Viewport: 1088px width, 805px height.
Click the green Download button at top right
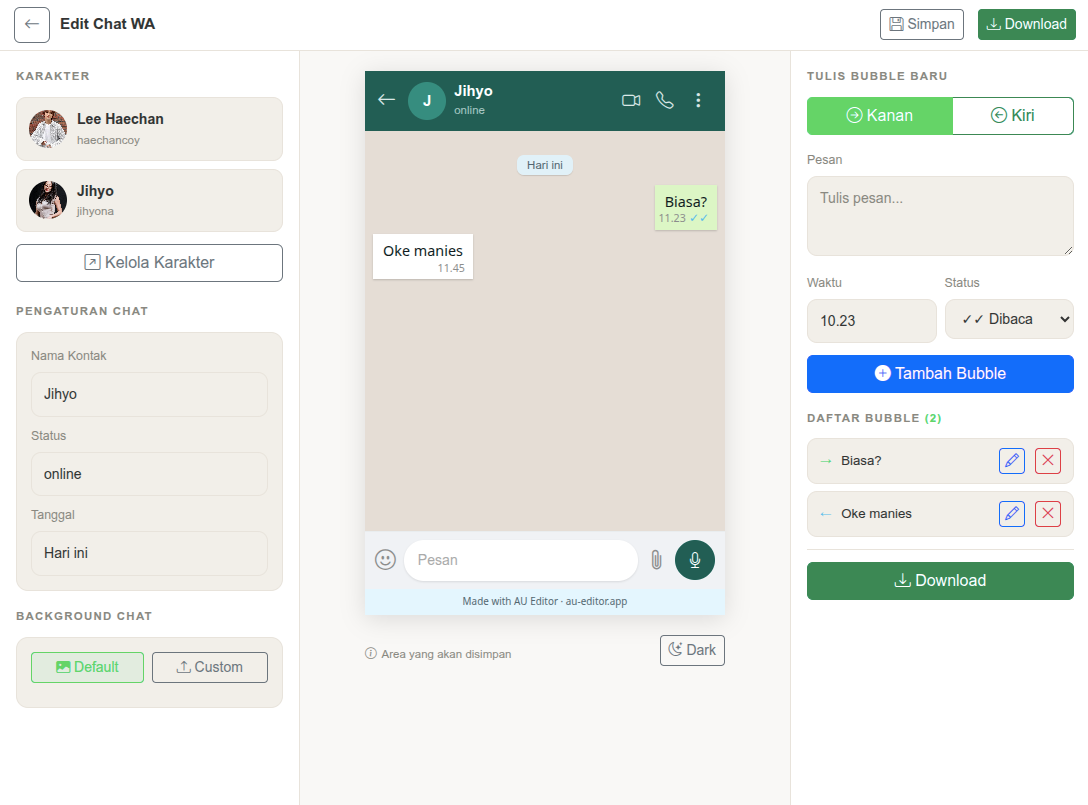1026,23
